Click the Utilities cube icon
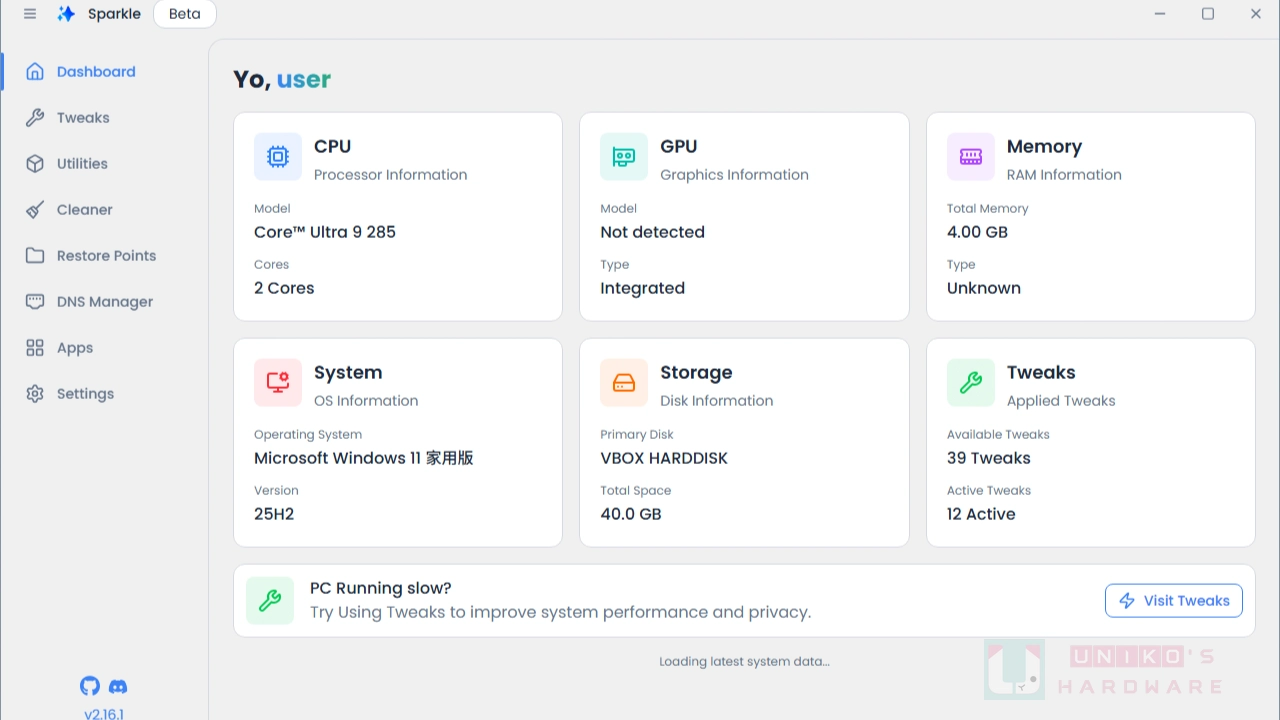Screen dimensions: 1280x720 35,164
